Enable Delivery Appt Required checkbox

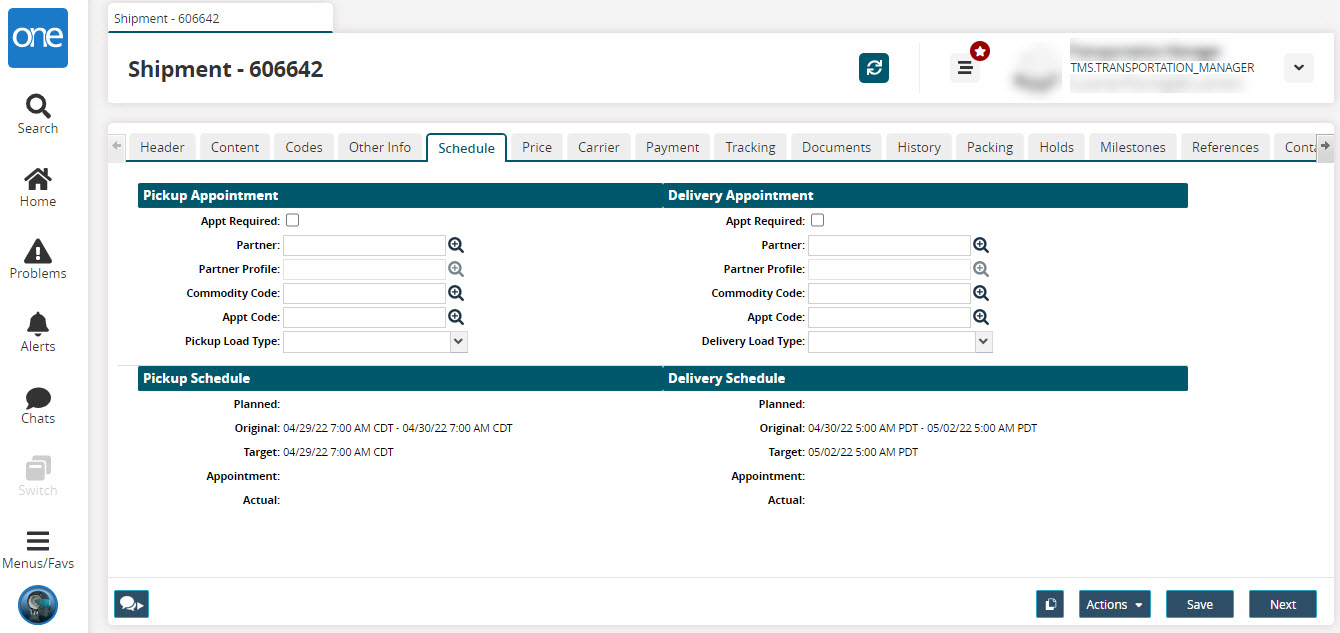pyautogui.click(x=818, y=221)
